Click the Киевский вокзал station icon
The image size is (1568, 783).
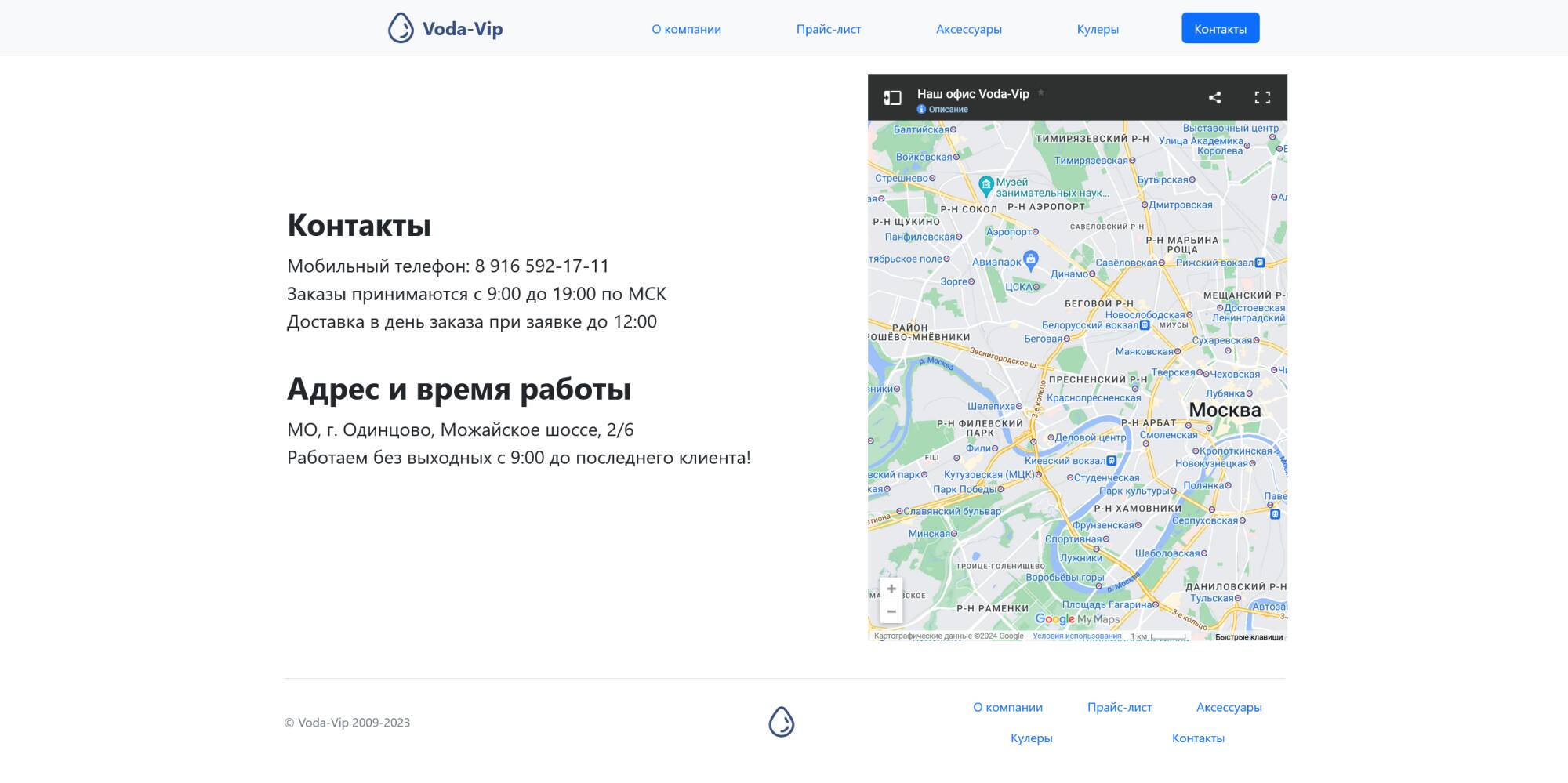pos(1111,461)
